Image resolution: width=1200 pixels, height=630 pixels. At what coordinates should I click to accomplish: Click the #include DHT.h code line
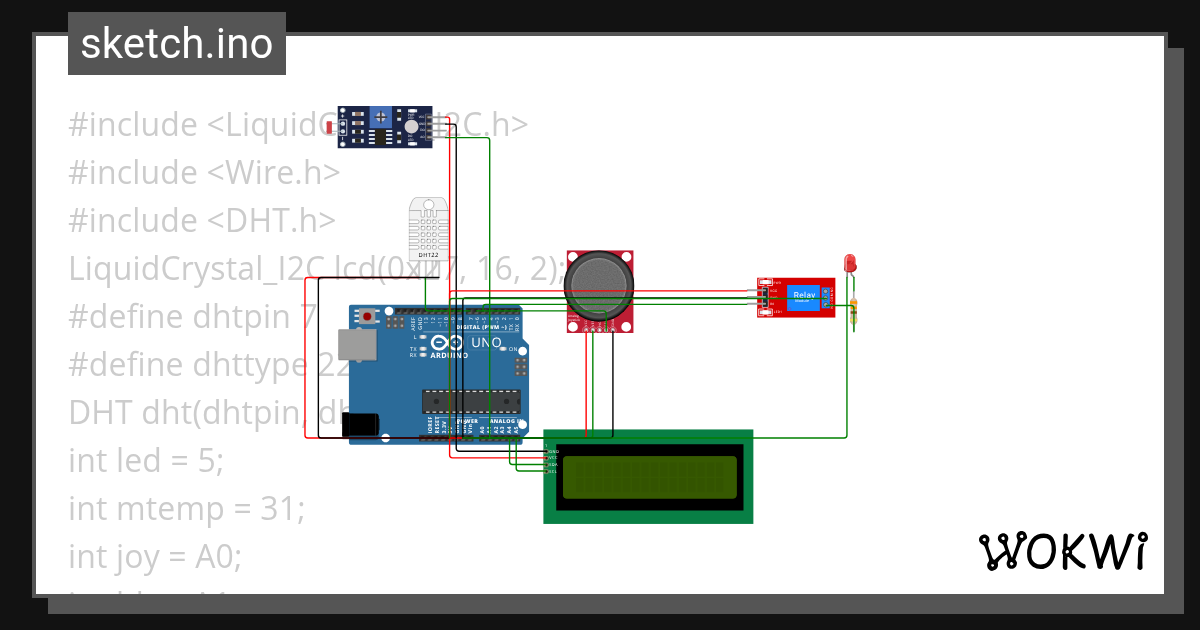coord(200,220)
